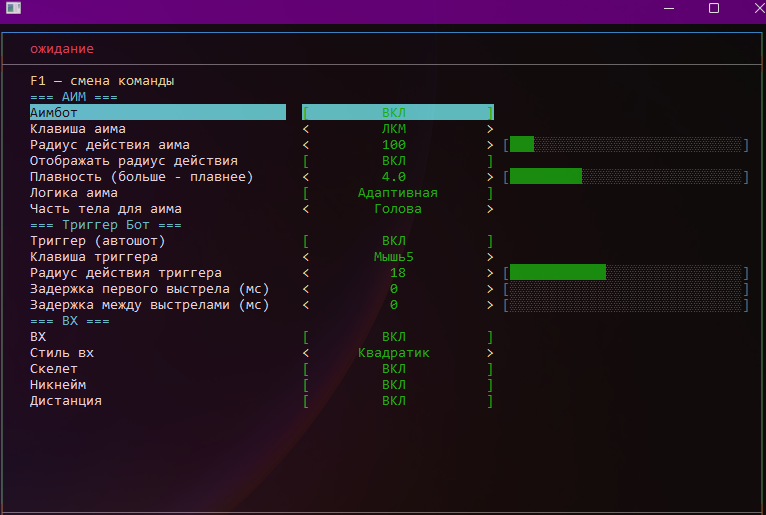The width and height of the screenshot is (766, 515).
Task: Toggle Скелет ВКЛ value
Action: pos(398,369)
